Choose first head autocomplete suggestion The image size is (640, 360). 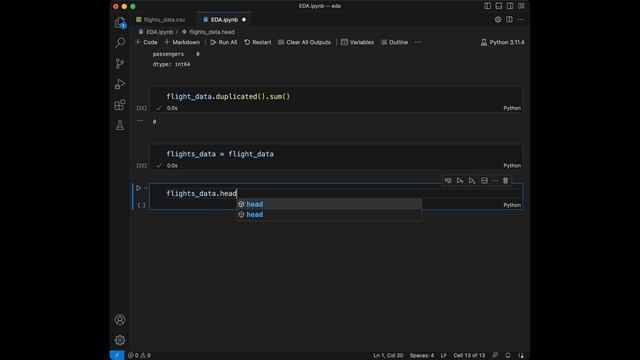329,204
